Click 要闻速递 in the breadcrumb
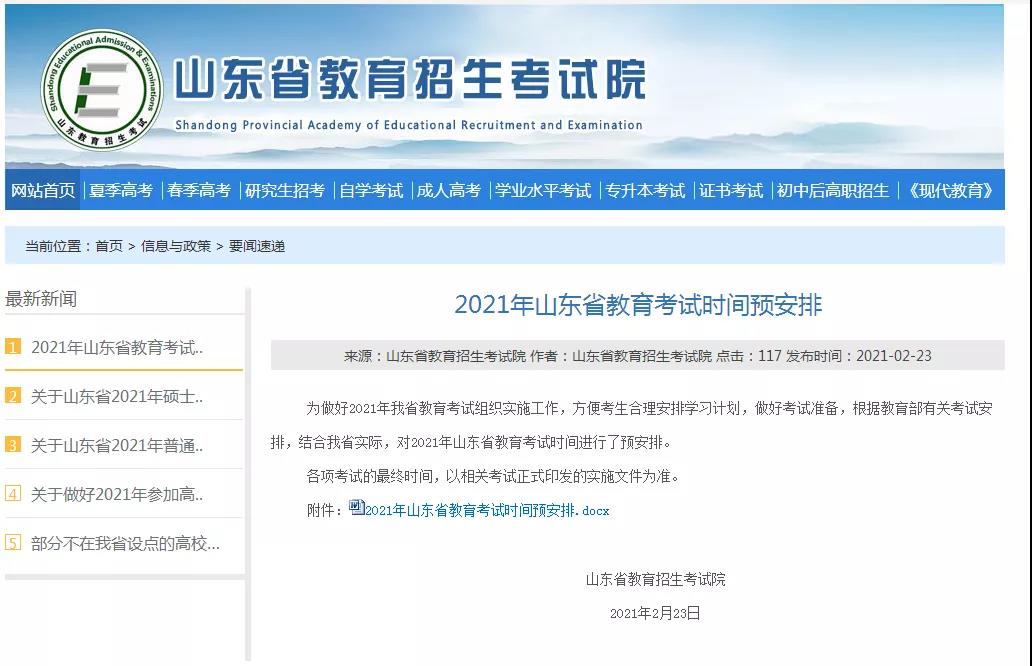The height and width of the screenshot is (666, 1032). pos(257,246)
